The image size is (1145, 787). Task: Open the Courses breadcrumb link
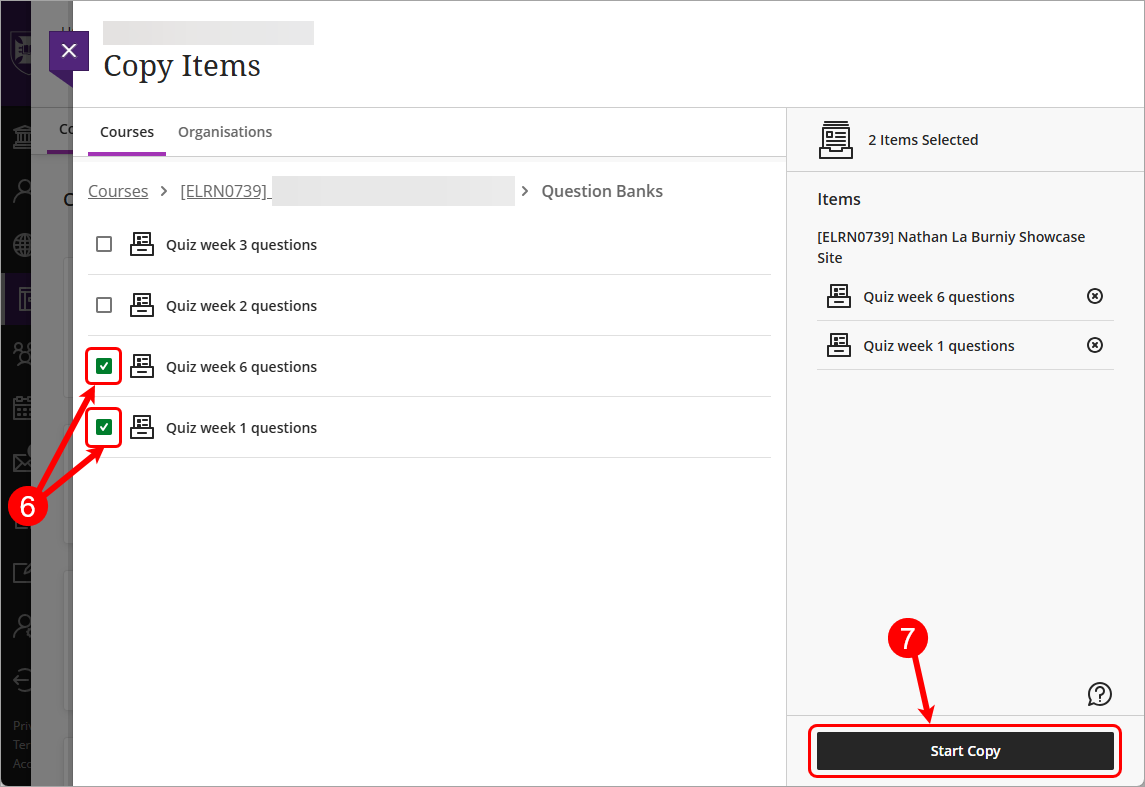pyautogui.click(x=118, y=191)
